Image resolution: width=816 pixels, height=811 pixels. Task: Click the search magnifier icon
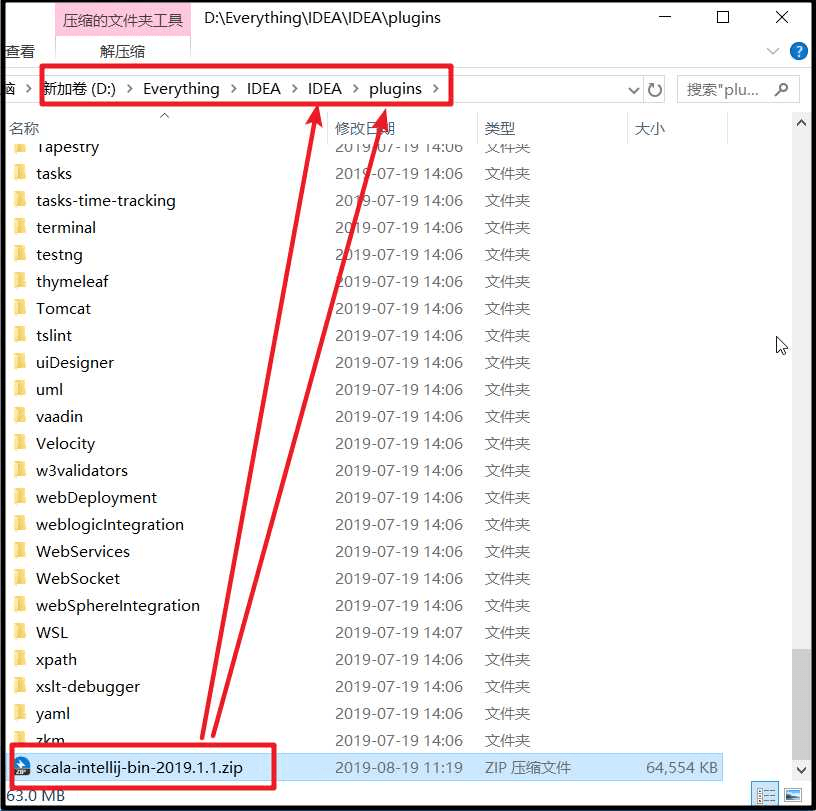point(782,90)
